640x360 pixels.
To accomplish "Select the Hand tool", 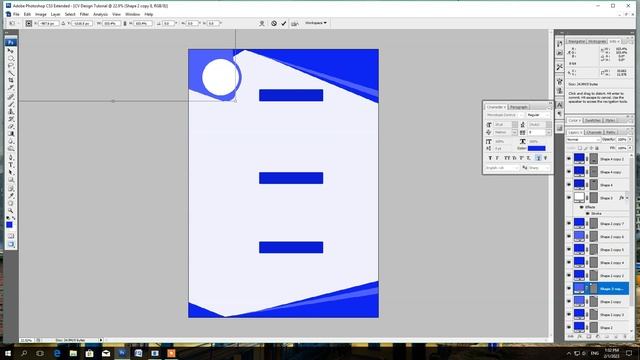I will 11,203.
